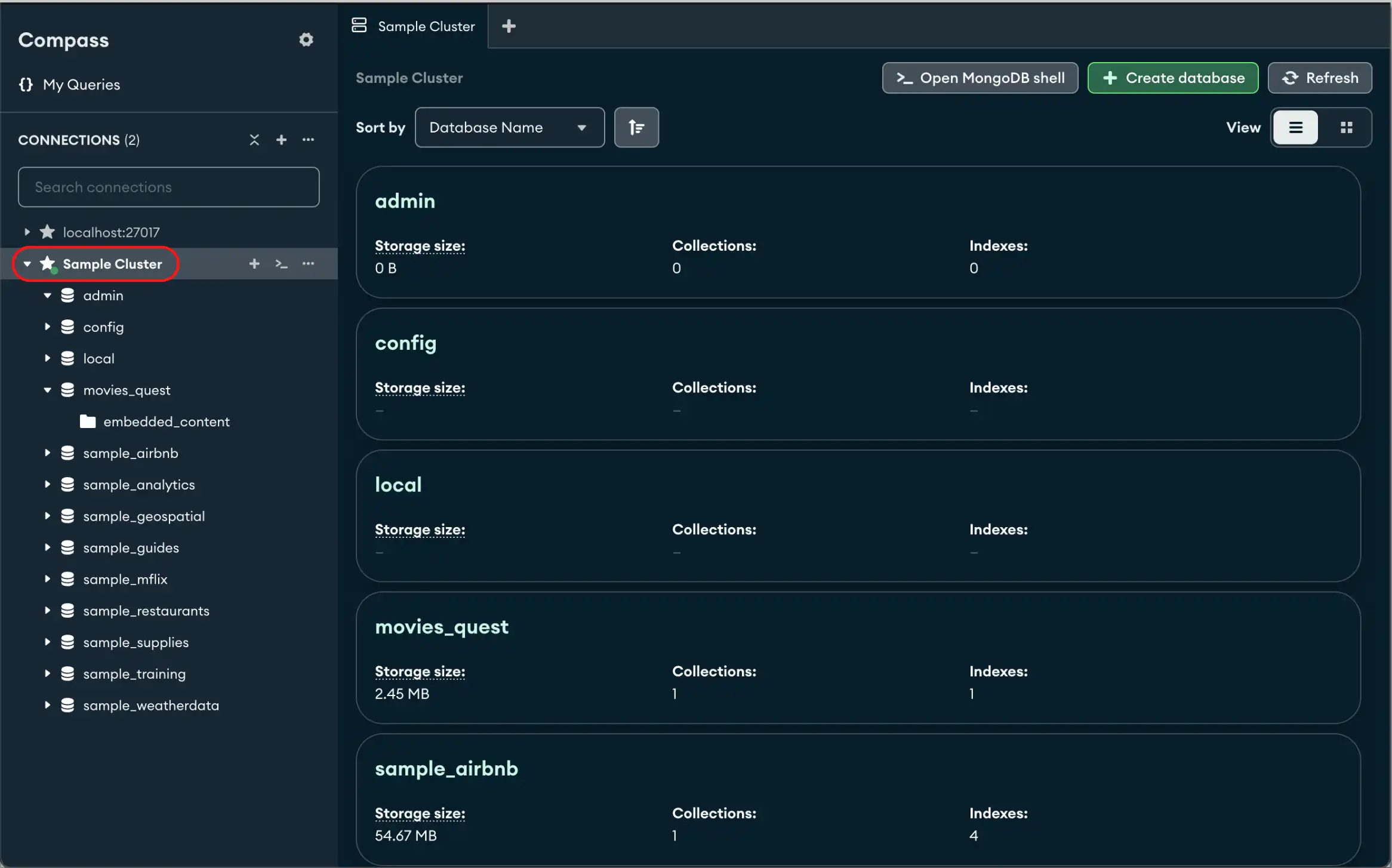Open the Sample Cluster tab

414,25
